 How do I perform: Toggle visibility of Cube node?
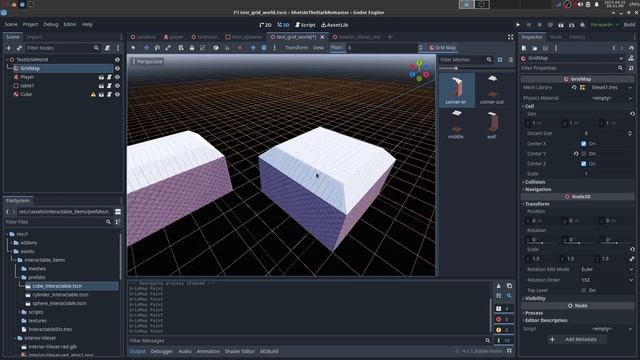[118, 94]
